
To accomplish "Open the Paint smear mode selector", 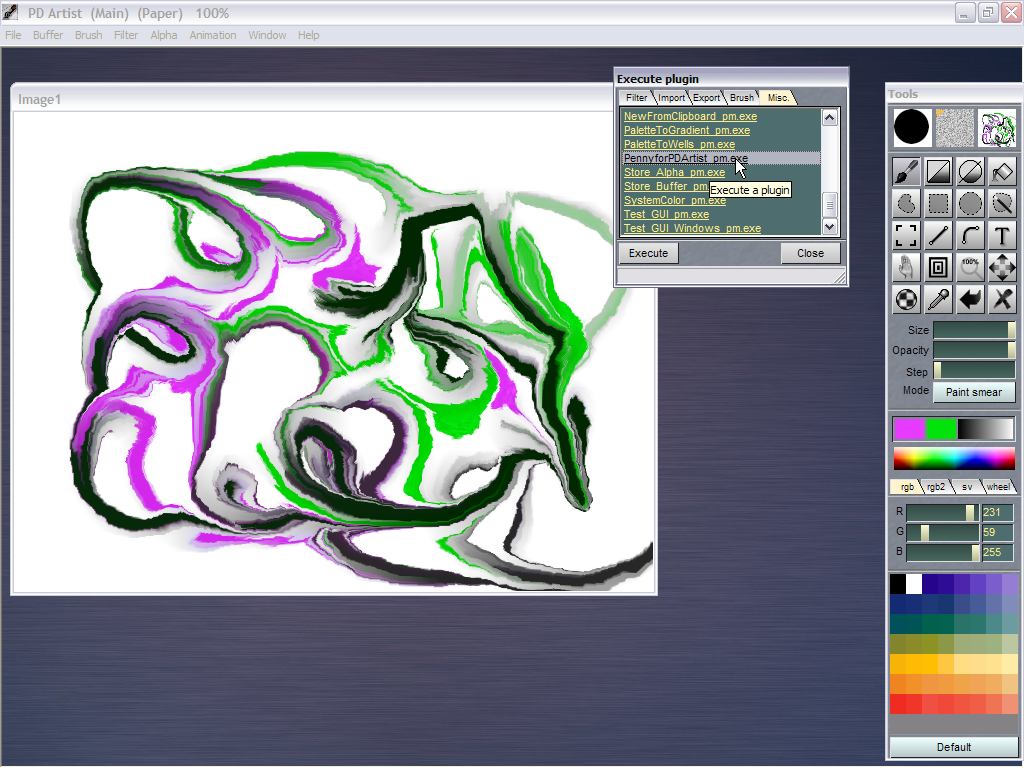I will [x=973, y=392].
